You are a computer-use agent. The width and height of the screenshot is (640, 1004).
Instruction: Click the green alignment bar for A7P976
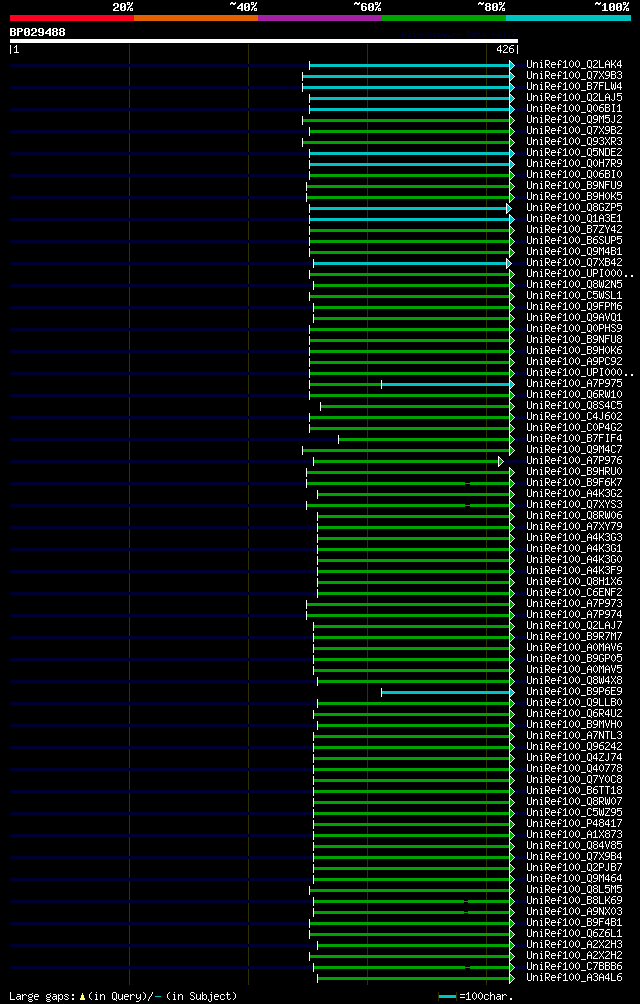pos(406,460)
